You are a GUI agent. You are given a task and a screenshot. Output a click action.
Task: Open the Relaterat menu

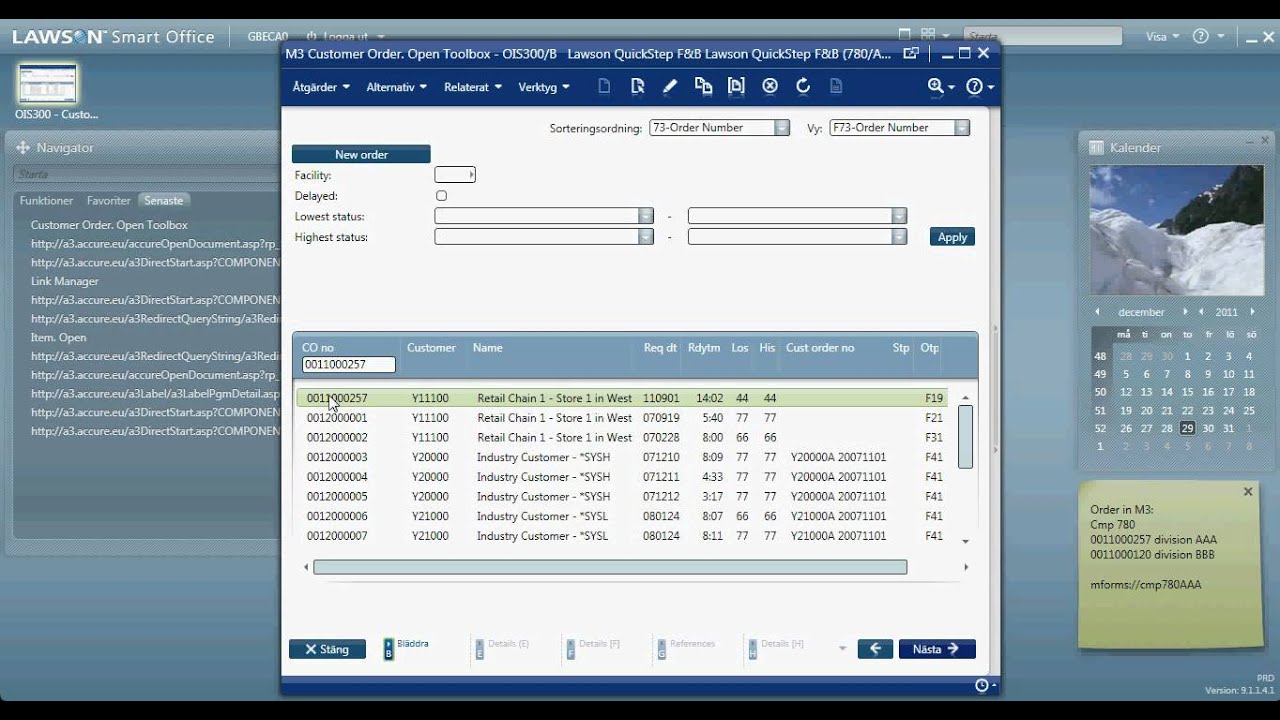point(473,87)
